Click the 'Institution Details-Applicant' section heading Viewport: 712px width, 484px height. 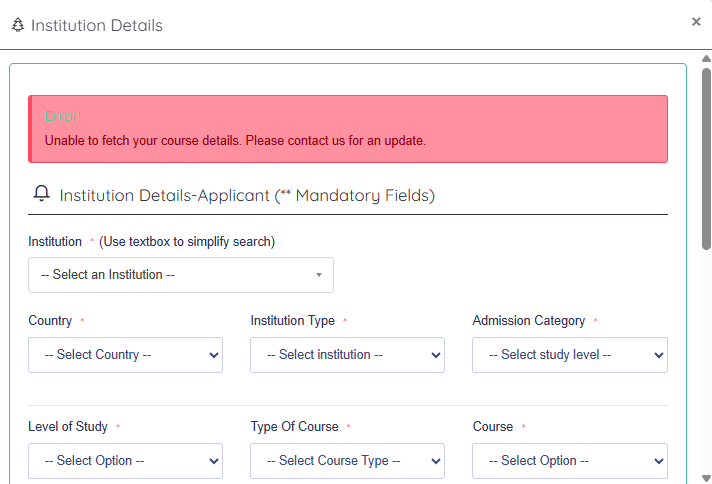tap(247, 195)
